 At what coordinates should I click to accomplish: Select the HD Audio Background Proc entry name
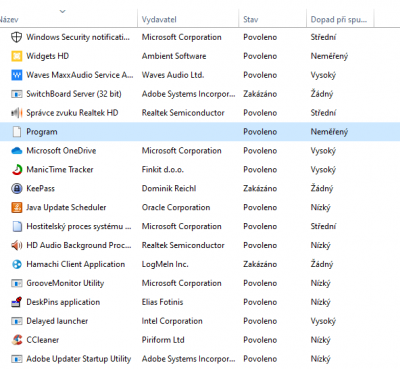click(x=79, y=245)
